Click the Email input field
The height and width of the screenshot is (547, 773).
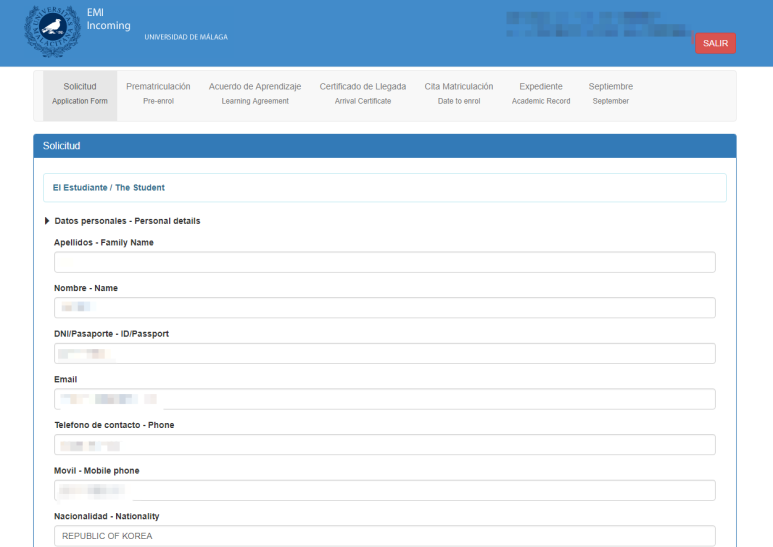[x=384, y=399]
